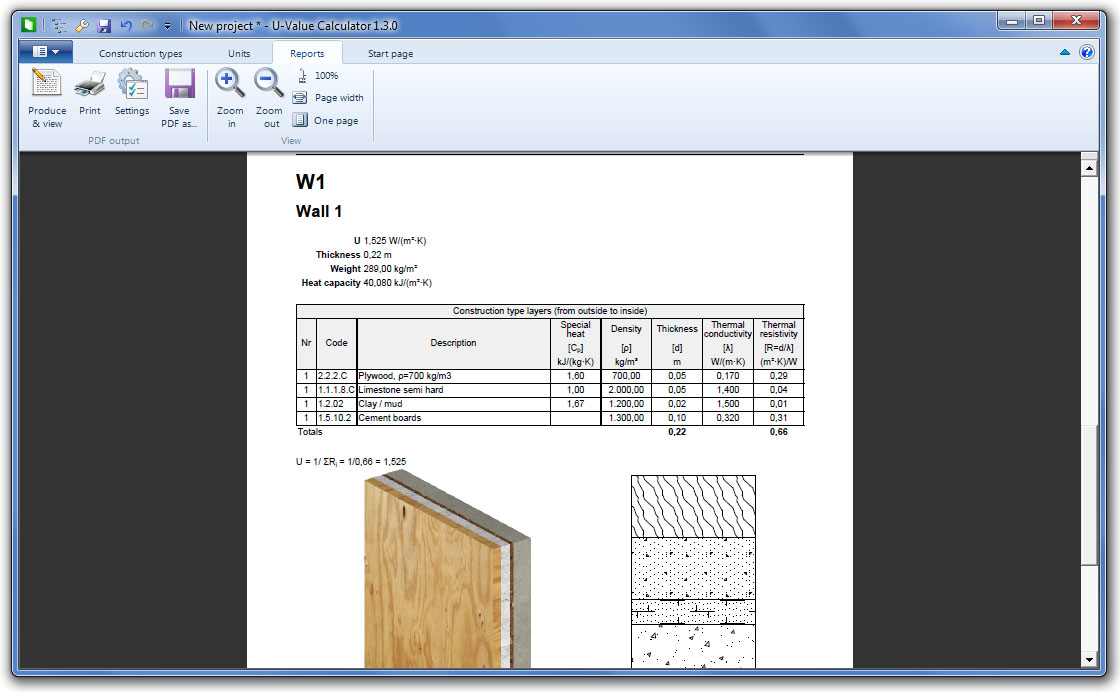Print the report

[90, 96]
